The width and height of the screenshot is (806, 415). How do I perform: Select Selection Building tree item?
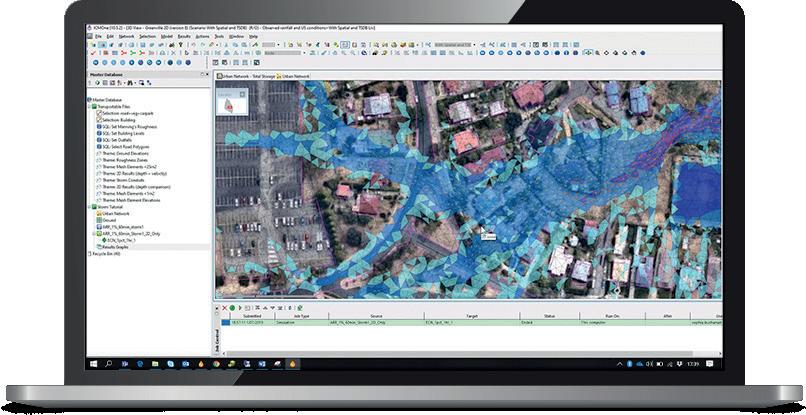(x=115, y=120)
